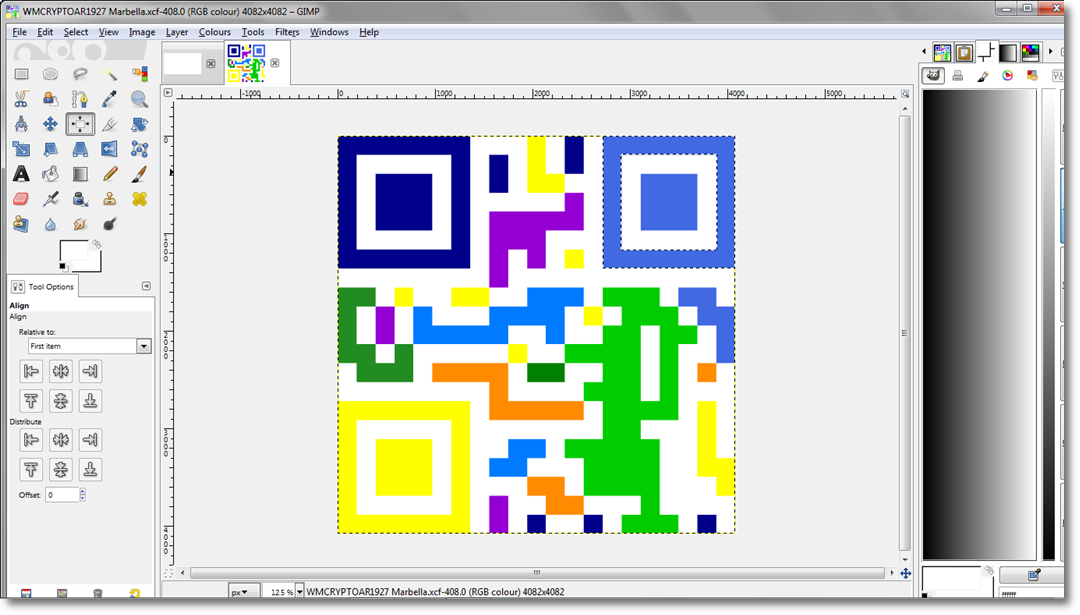The height and width of the screenshot is (615, 1080).
Task: Reset colours to black and white
Action: click(63, 267)
